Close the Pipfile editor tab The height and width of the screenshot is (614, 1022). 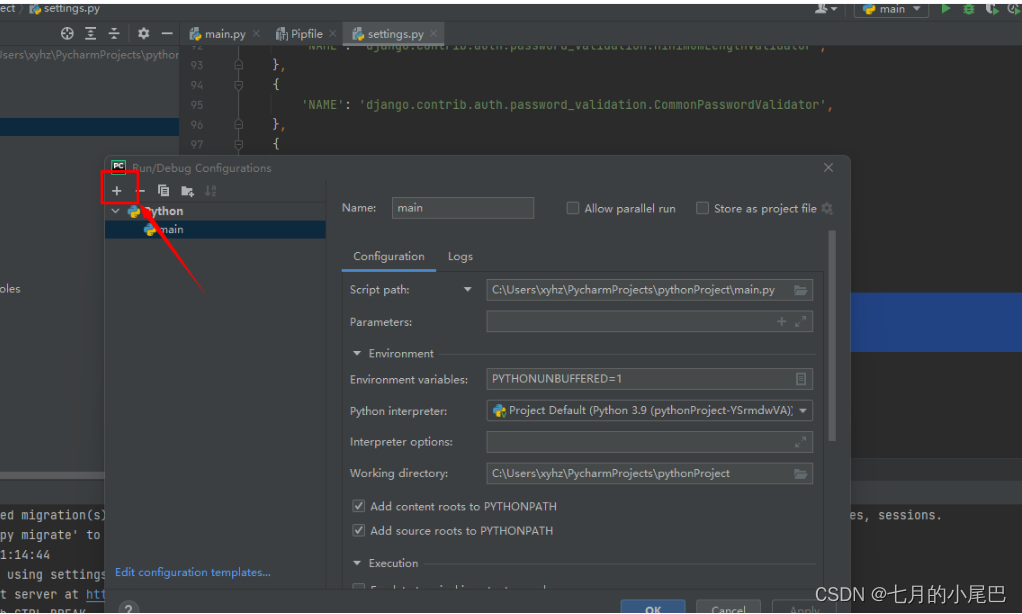pos(332,33)
